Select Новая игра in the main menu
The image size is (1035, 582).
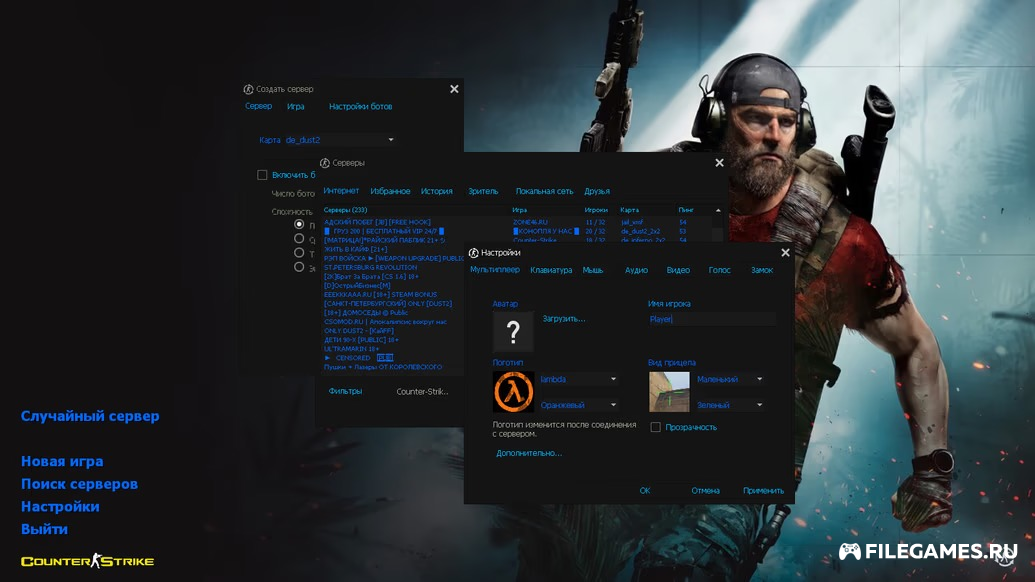pyautogui.click(x=62, y=461)
